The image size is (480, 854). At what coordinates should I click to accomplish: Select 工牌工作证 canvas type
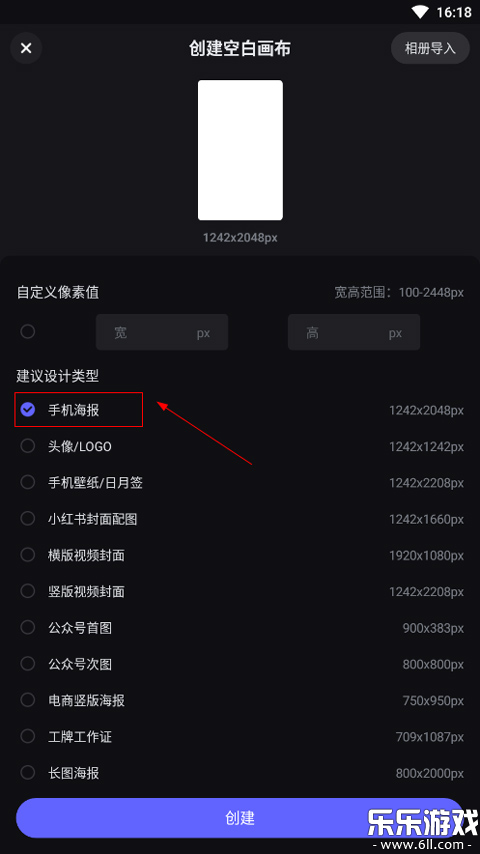pos(240,737)
